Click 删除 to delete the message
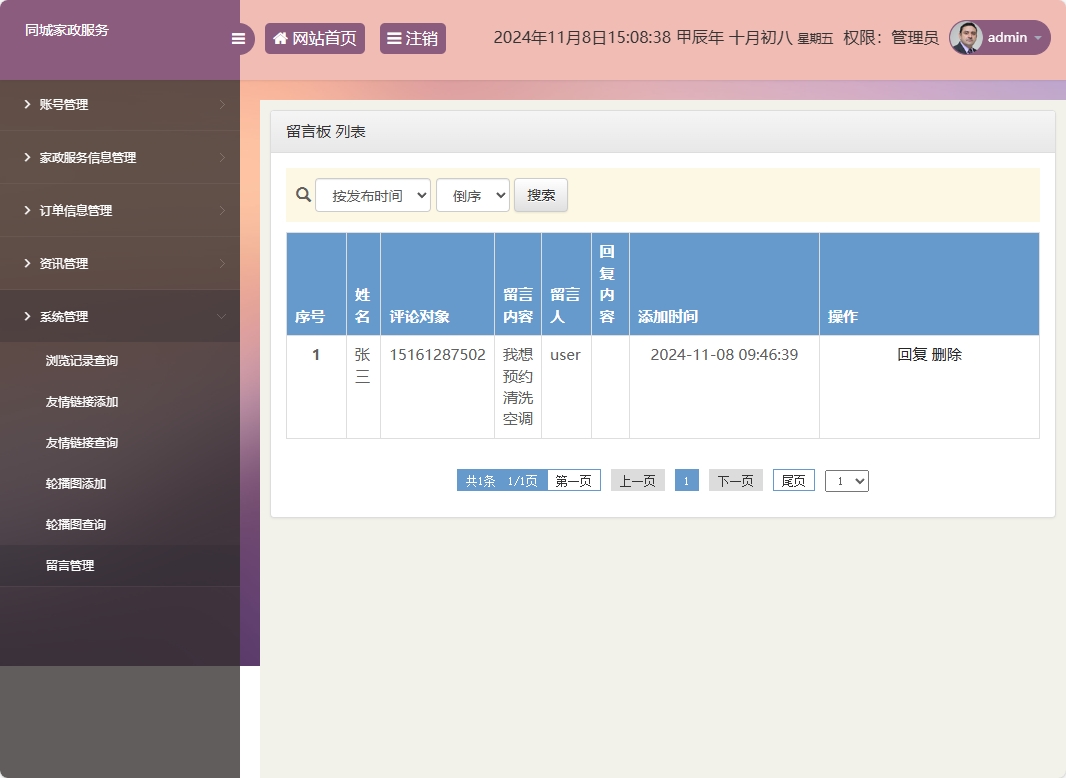The image size is (1066, 778). 946,354
